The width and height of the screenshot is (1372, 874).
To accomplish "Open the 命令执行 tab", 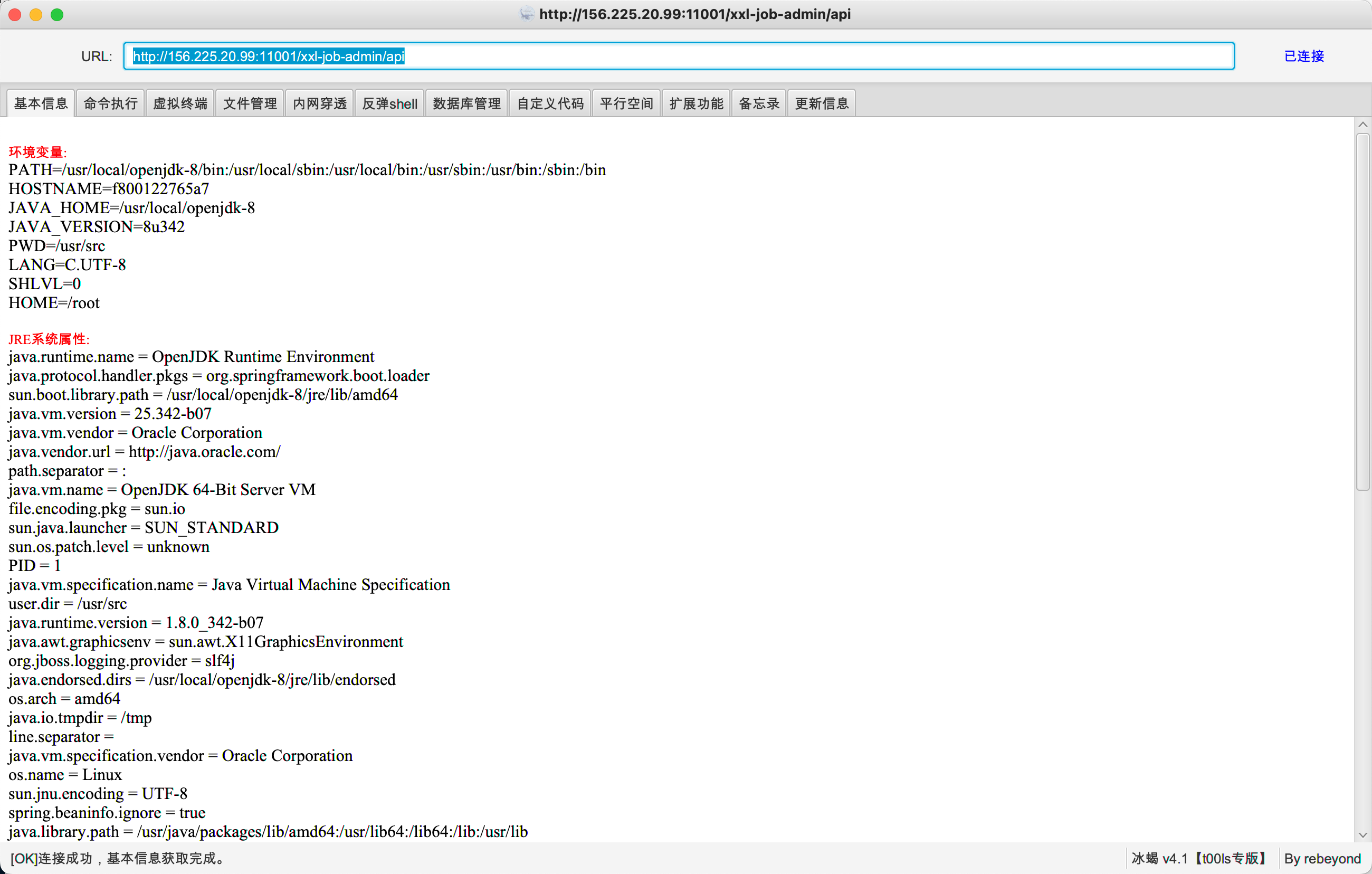I will coord(110,103).
